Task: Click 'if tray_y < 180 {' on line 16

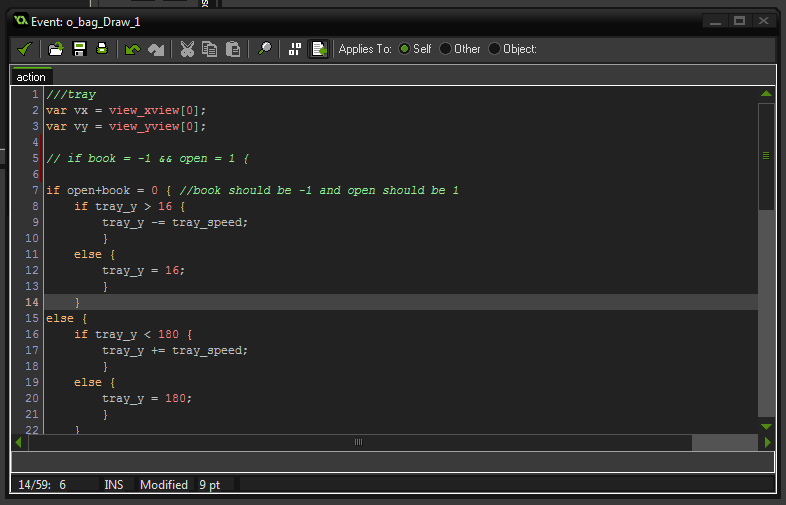Action: [133, 334]
